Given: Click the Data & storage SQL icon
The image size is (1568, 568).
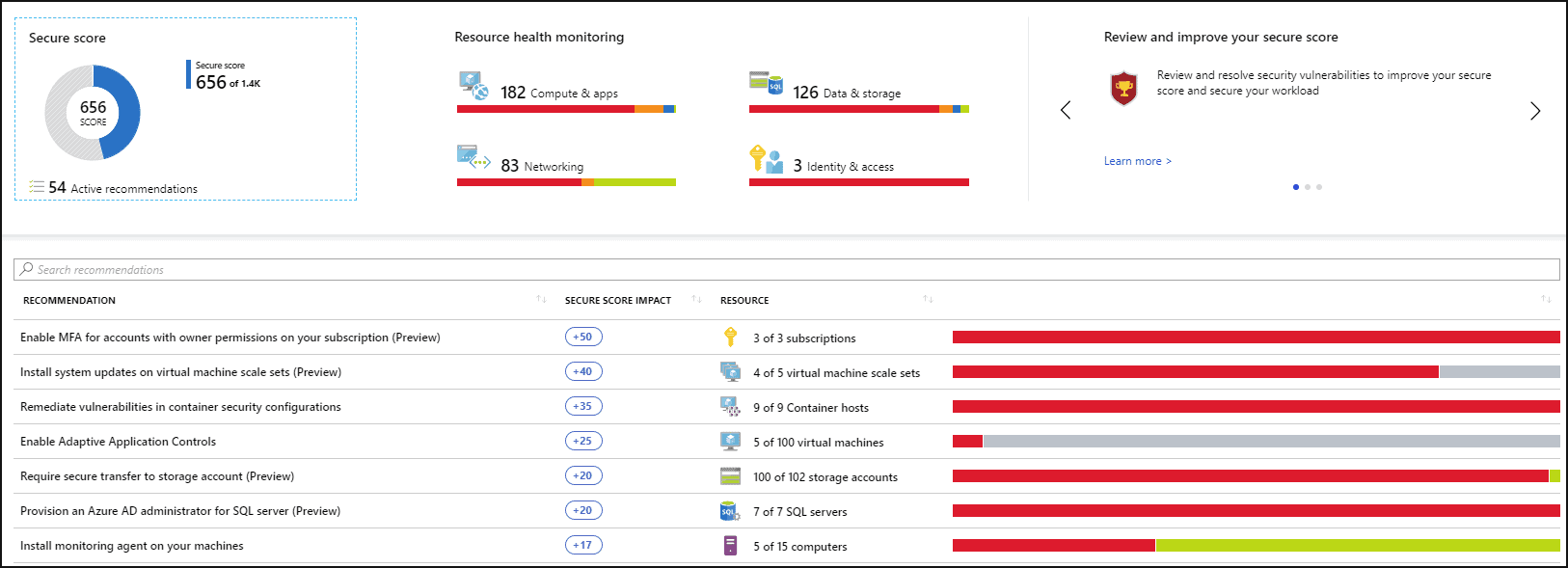Looking at the screenshot, I should click(x=766, y=83).
